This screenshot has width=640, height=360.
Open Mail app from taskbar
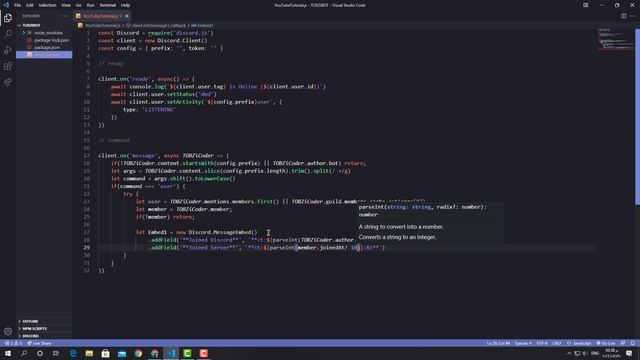(x=122, y=353)
